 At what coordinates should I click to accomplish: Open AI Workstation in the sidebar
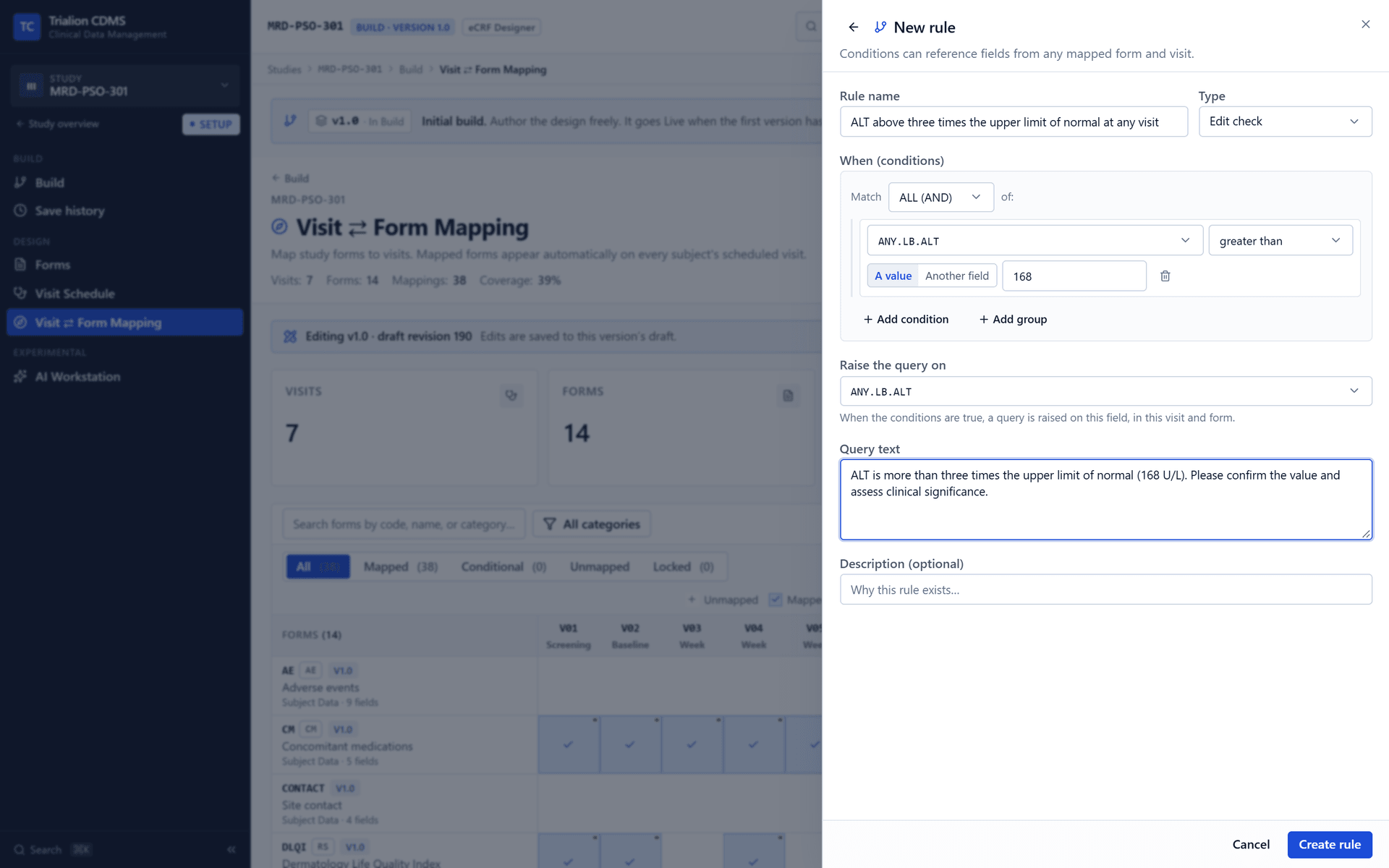[124, 376]
